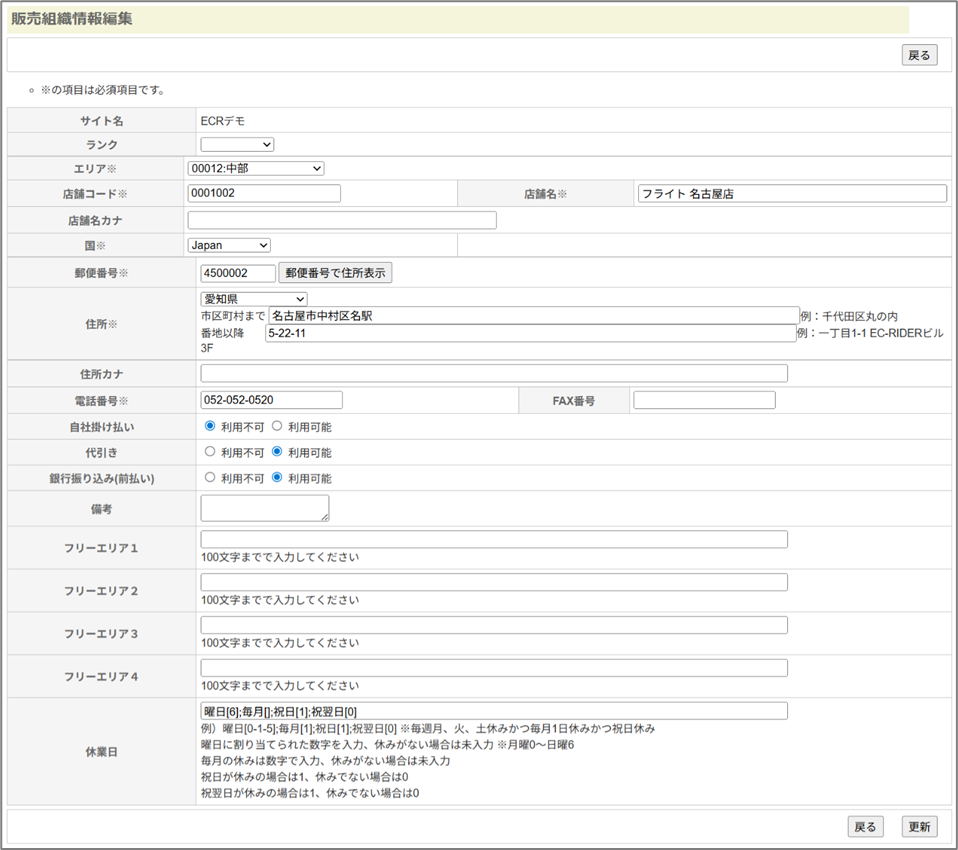Click the top 戻る button
Image resolution: width=958 pixels, height=850 pixels.
[918, 55]
